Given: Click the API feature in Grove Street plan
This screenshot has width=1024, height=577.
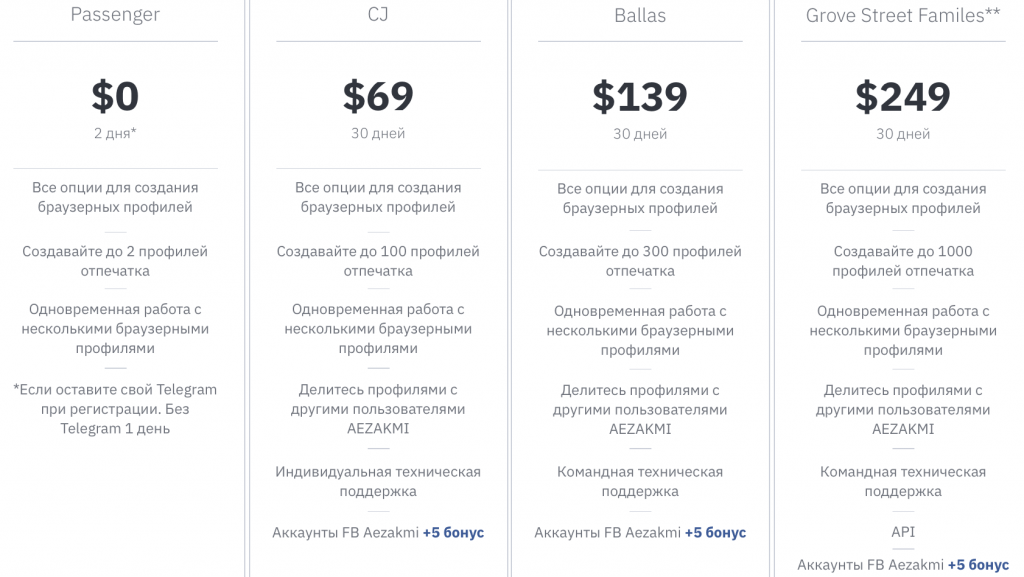Looking at the screenshot, I should click(903, 532).
